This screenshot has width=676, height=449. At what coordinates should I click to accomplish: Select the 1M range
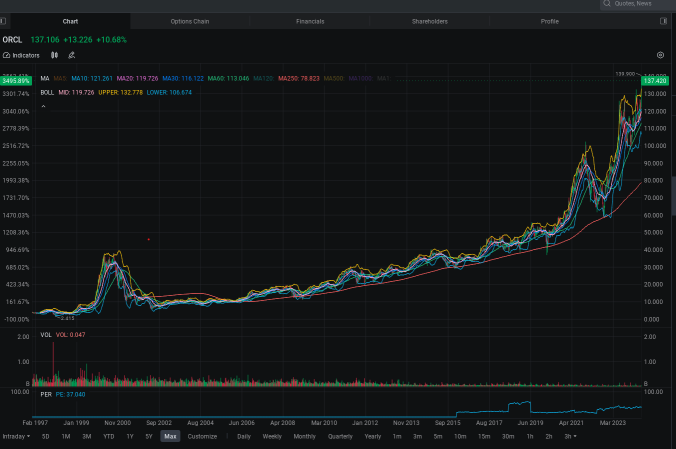point(66,436)
